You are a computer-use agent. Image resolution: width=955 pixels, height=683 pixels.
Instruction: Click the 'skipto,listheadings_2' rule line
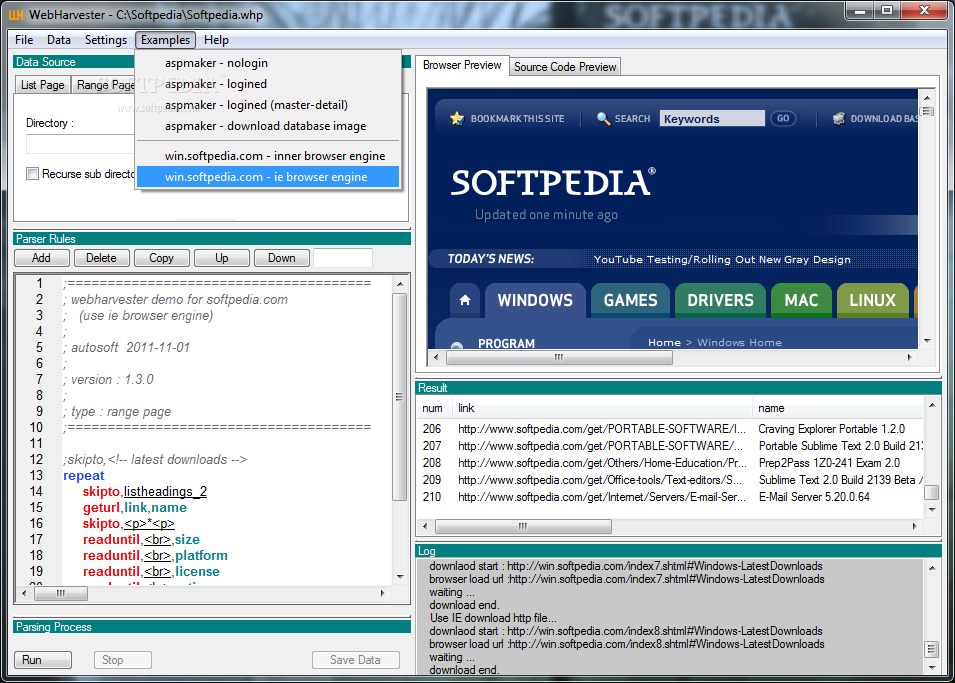[145, 492]
